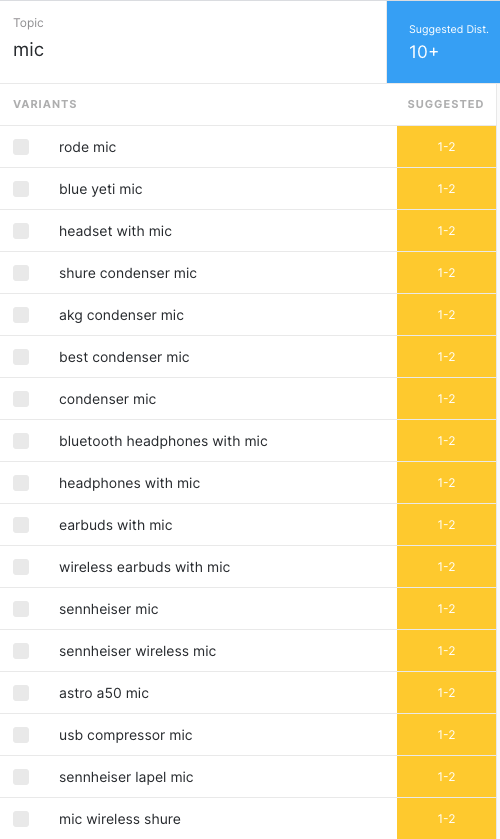This screenshot has height=839, width=500.
Task: Click the VARIANTS column header
Action: (45, 104)
